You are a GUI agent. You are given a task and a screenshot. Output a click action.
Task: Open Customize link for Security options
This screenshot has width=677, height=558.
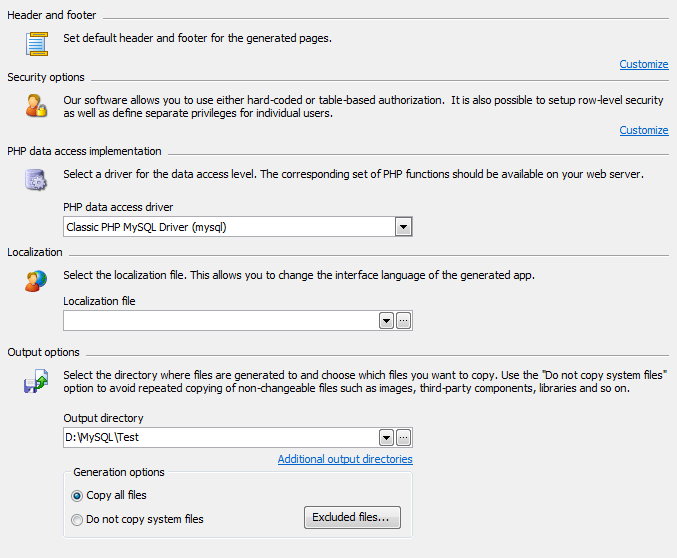(644, 130)
